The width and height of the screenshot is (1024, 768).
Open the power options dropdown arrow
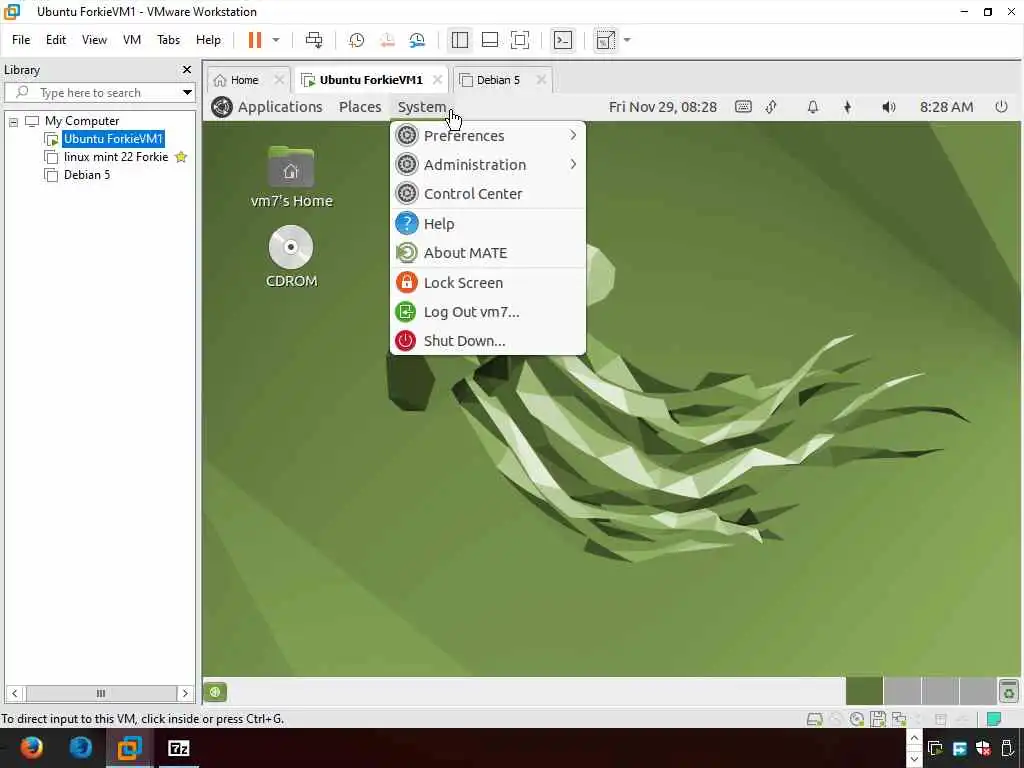click(x=276, y=40)
